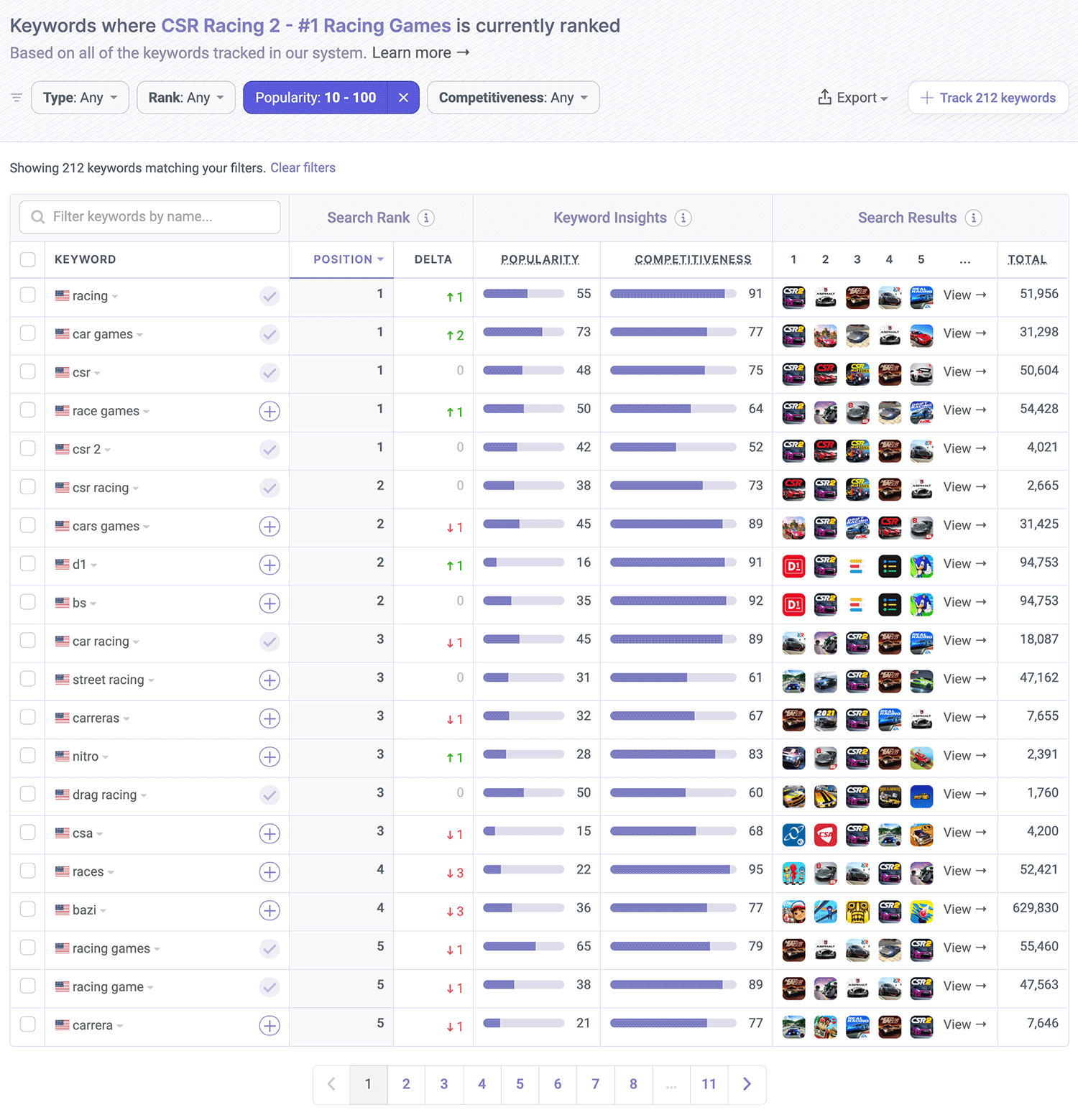Viewport: 1078px width, 1120px height.
Task: Check the 'csr racing' row checkbox
Action: click(28, 486)
